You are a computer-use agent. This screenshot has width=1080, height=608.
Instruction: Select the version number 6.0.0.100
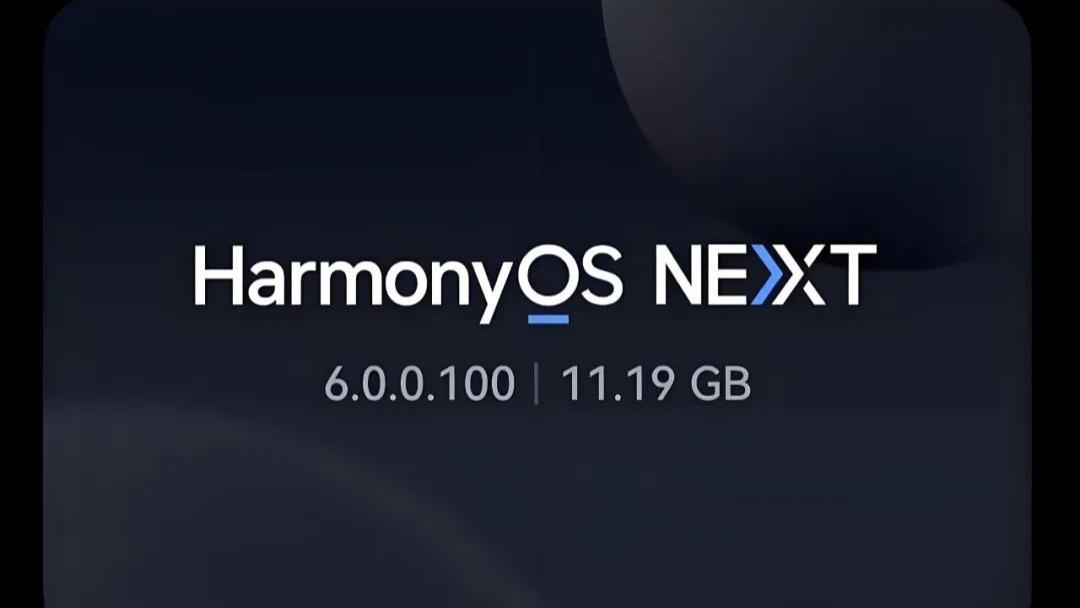[419, 384]
